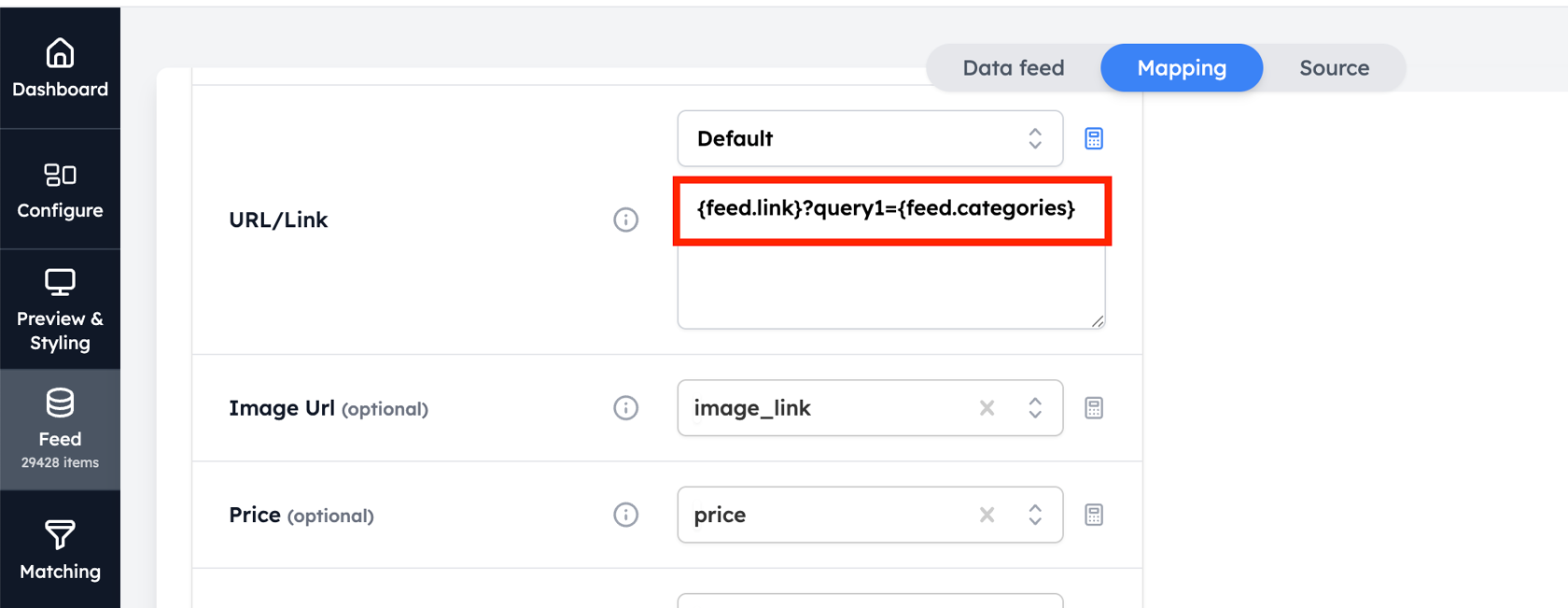Open the Dashboard home icon
The width and height of the screenshot is (1568, 608).
click(x=60, y=53)
